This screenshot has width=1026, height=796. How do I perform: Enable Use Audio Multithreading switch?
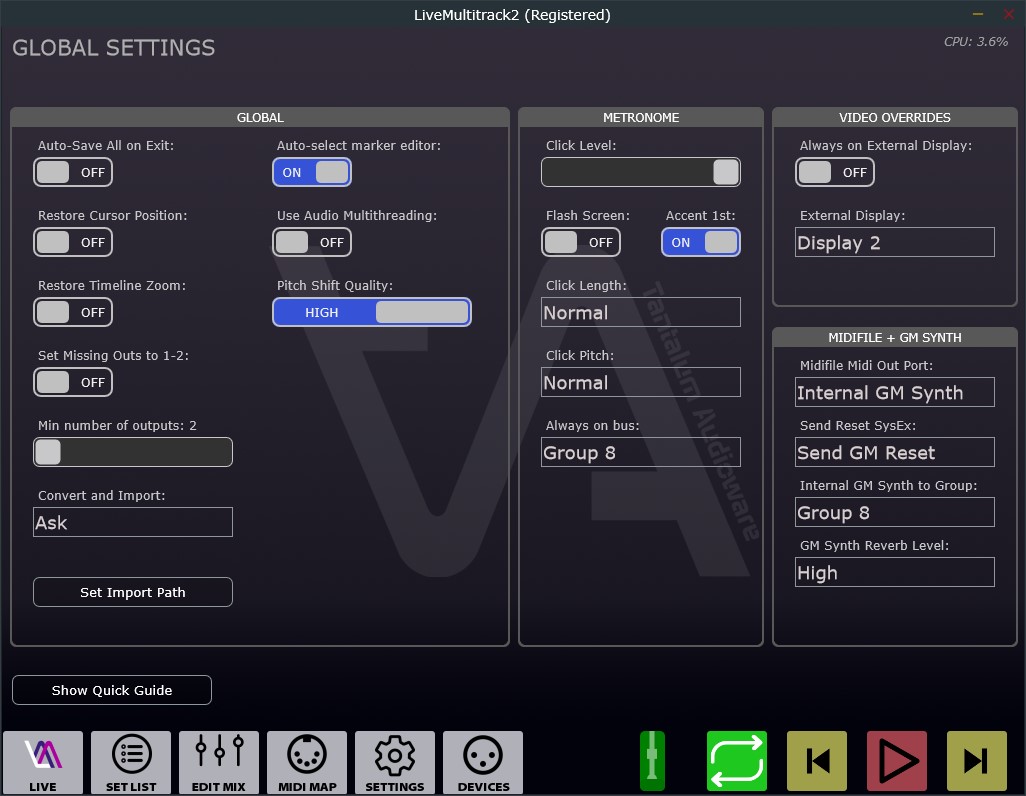tap(312, 242)
